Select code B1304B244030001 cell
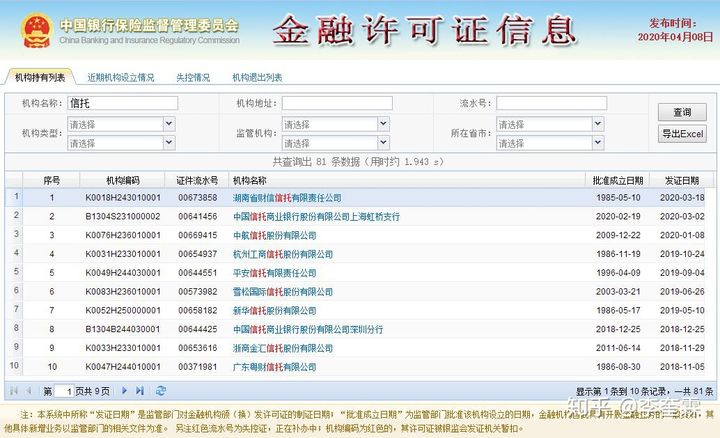Viewport: 720px width, 438px height. [x=123, y=330]
